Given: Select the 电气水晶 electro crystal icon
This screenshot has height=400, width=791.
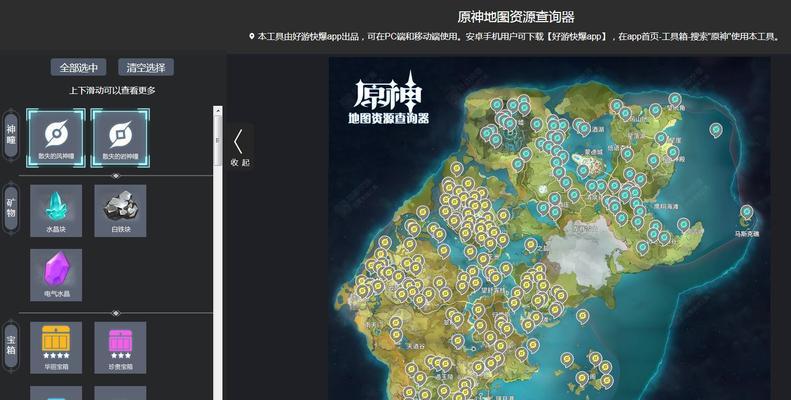Looking at the screenshot, I should 56,275.
